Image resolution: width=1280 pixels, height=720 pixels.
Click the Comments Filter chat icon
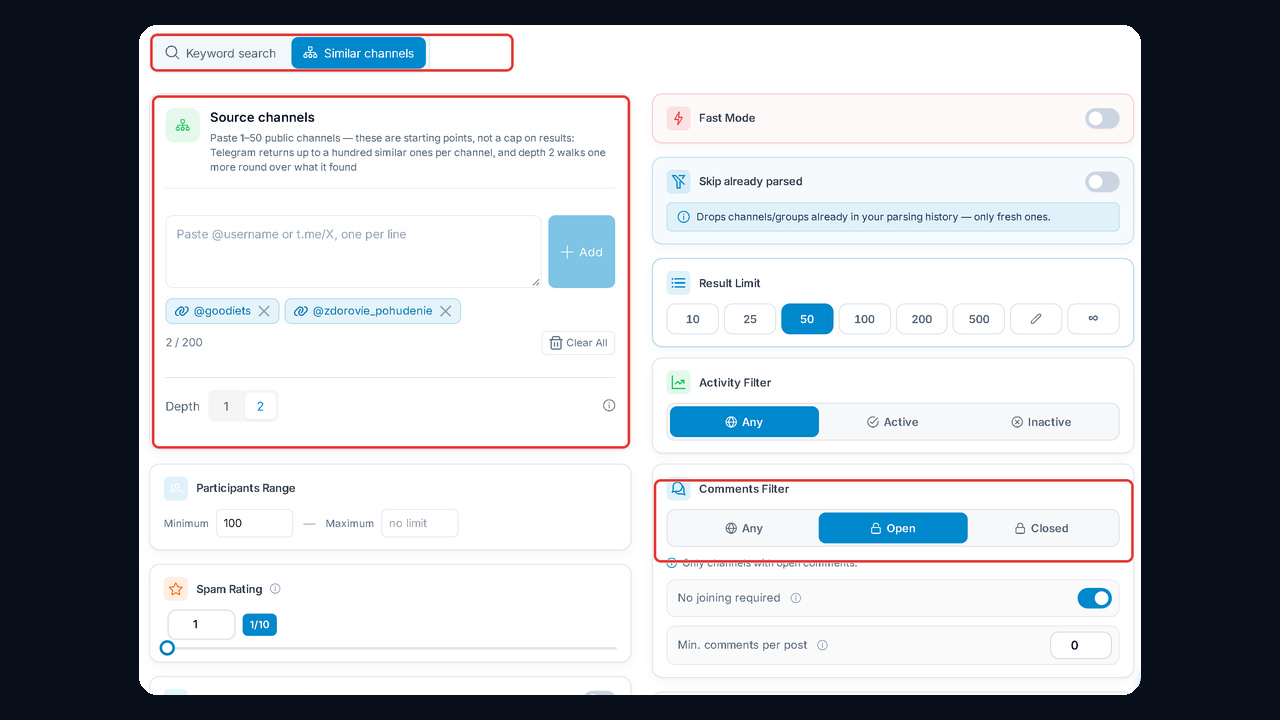click(679, 489)
